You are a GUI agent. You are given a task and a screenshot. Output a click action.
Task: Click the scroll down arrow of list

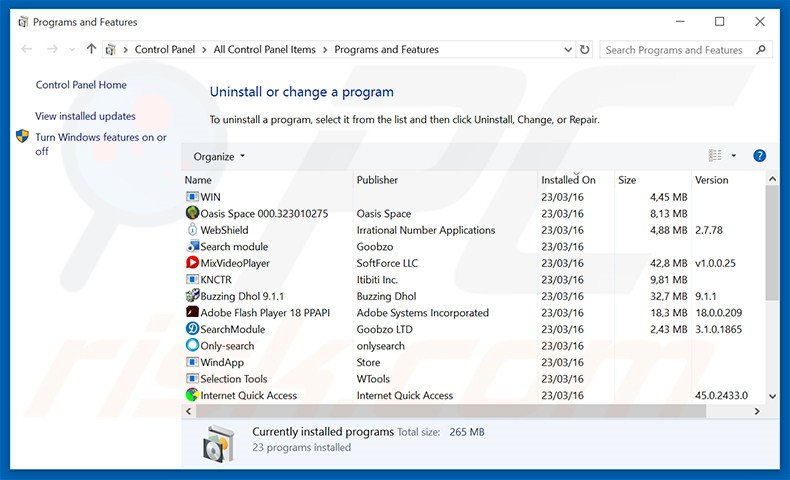[x=772, y=396]
